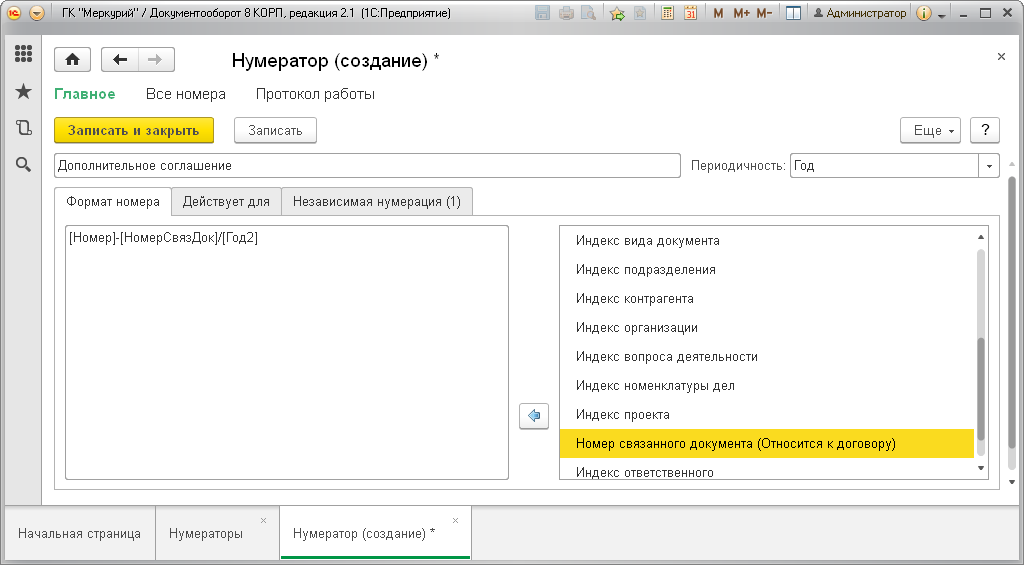Image resolution: width=1024 pixels, height=565 pixels.
Task: Open the info icon dropdown arrow
Action: click(x=941, y=15)
